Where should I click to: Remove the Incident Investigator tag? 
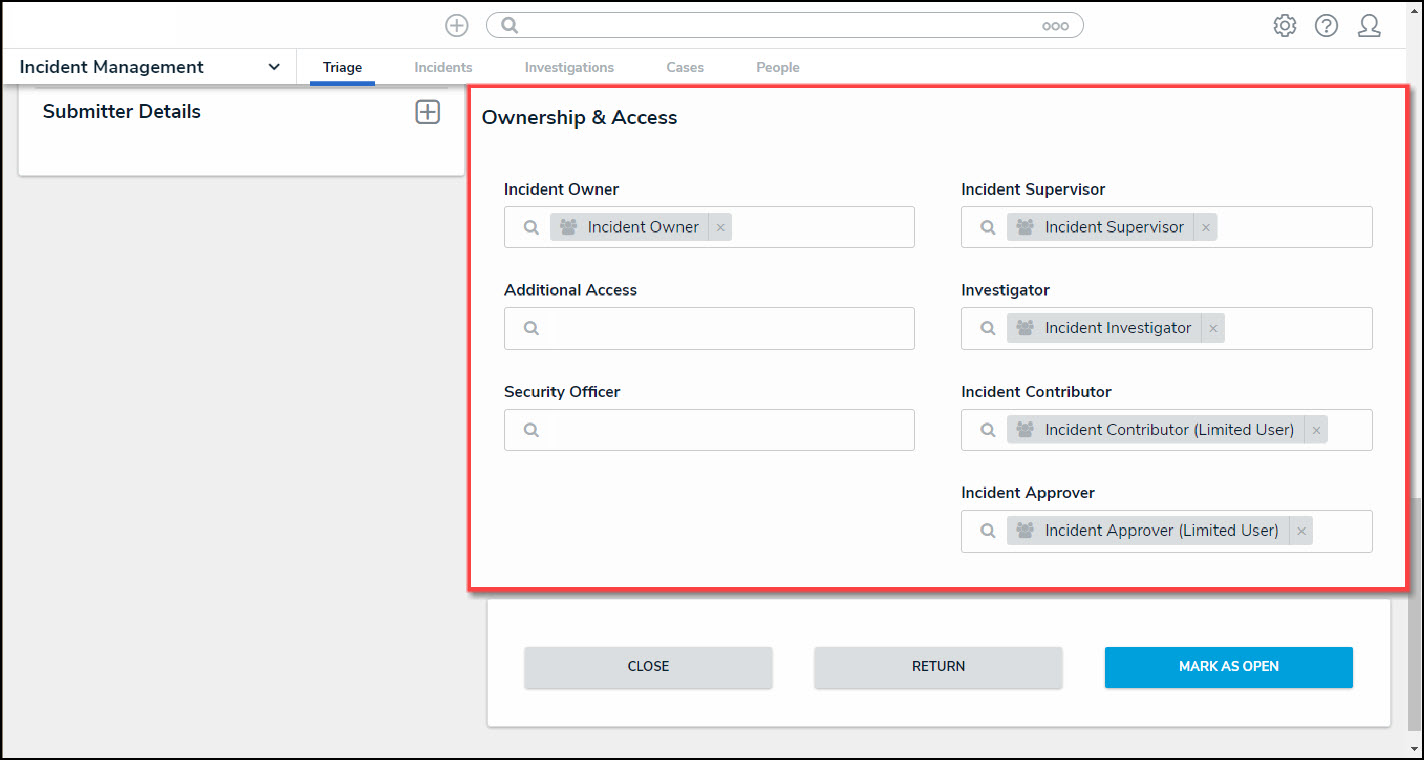(x=1213, y=329)
